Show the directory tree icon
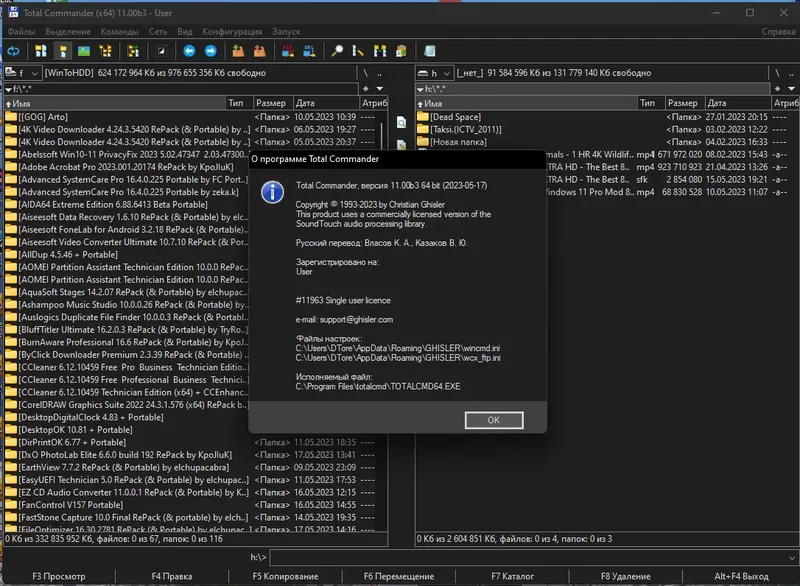Viewport: 800px width, 586px height. (106, 51)
